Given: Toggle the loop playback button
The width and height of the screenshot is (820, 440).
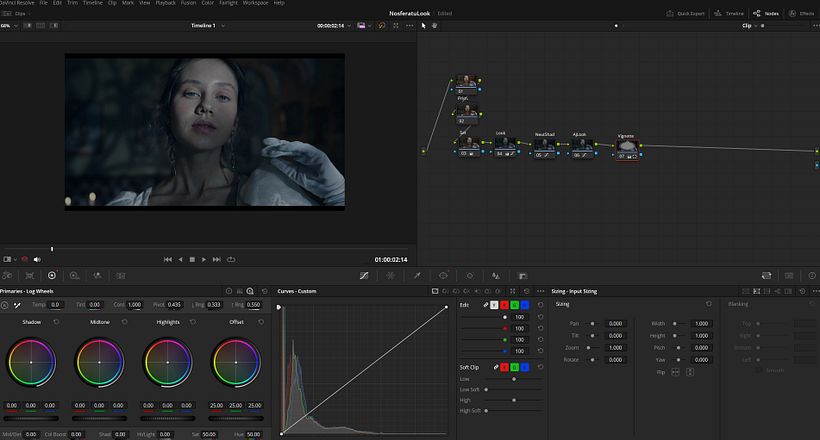Looking at the screenshot, I should pyautogui.click(x=231, y=259).
